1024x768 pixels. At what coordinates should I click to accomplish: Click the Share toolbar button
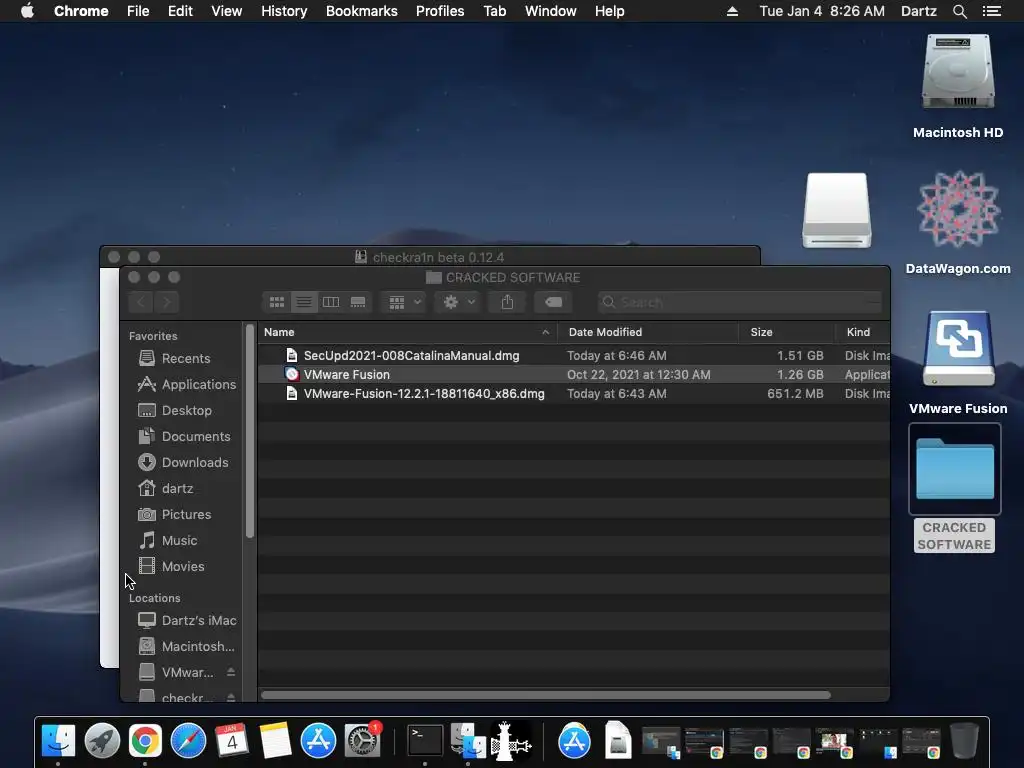click(507, 302)
